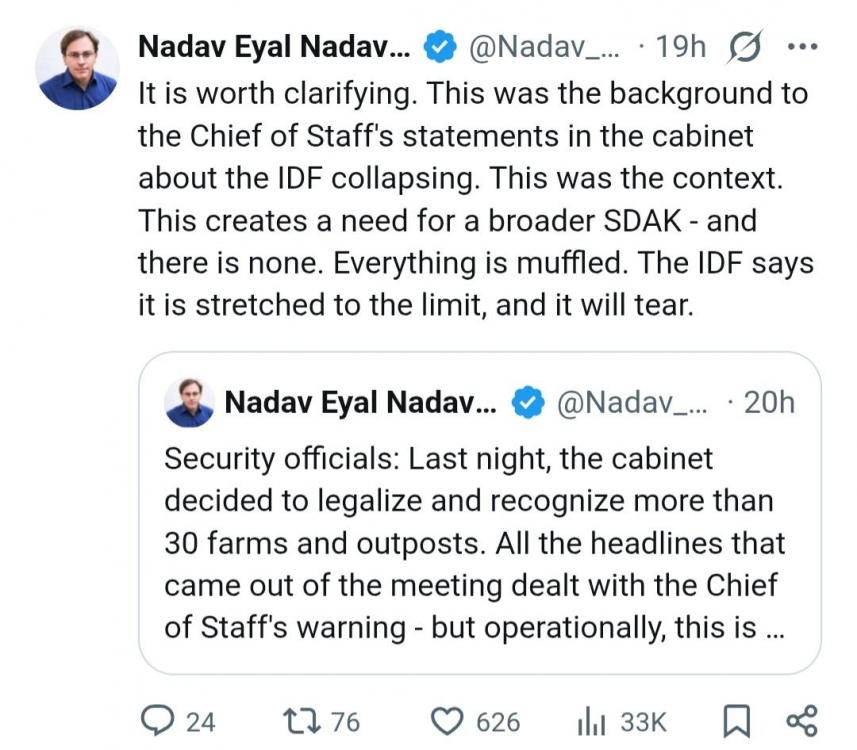Like the tweet with heart icon
Screen dimensions: 857x750
pos(452,721)
